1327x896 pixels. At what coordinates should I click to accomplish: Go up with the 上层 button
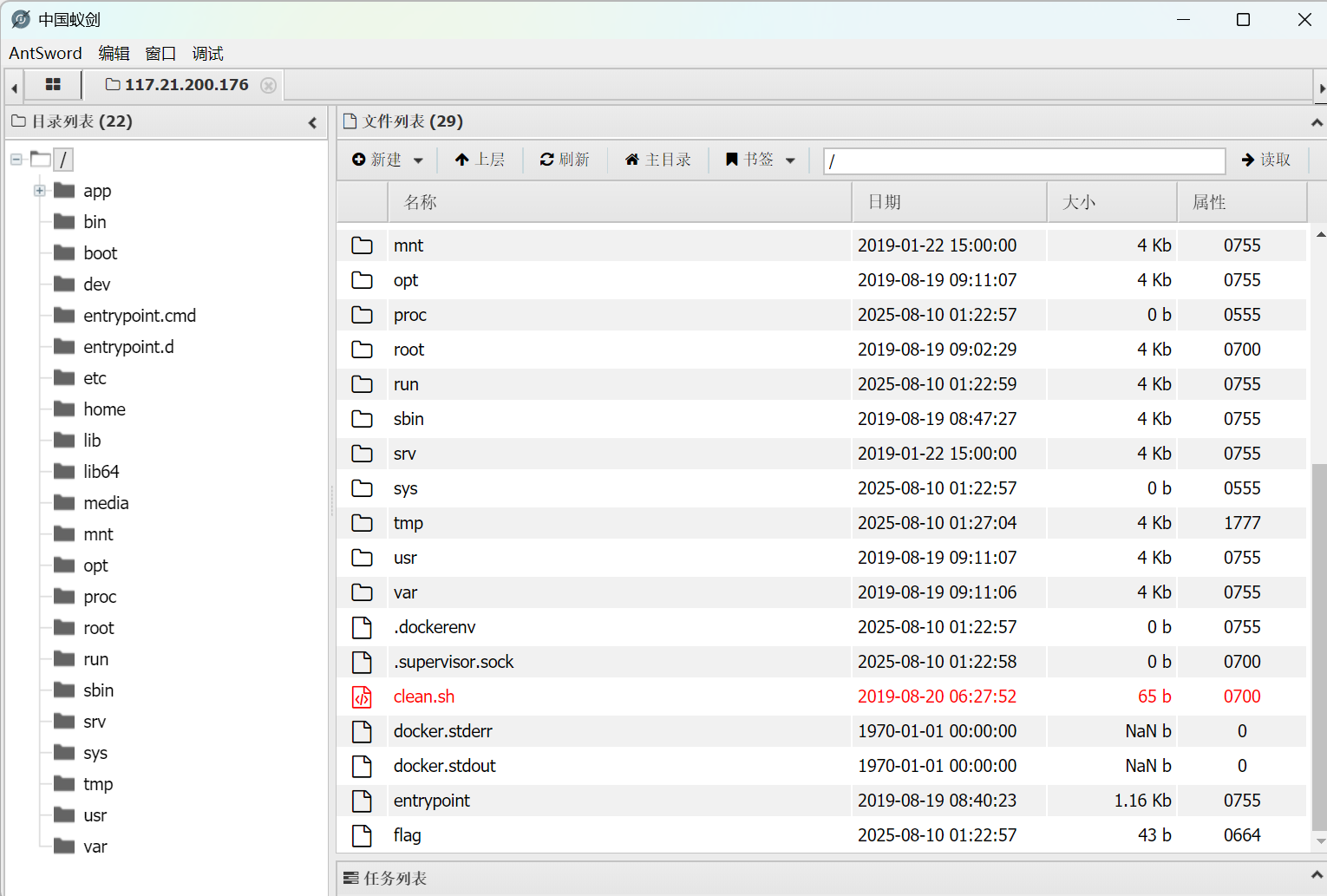click(480, 160)
